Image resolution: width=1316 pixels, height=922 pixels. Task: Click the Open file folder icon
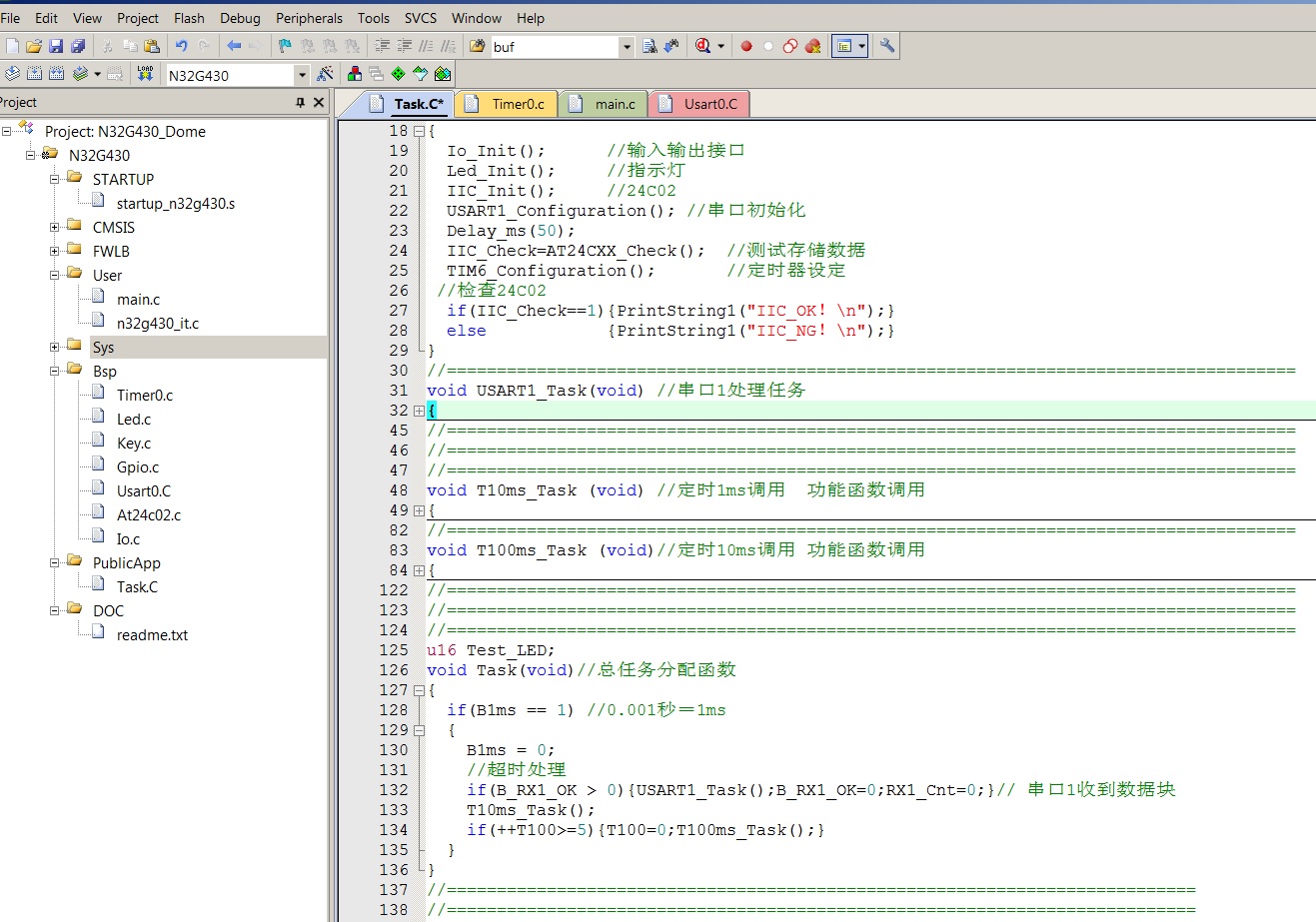click(34, 46)
